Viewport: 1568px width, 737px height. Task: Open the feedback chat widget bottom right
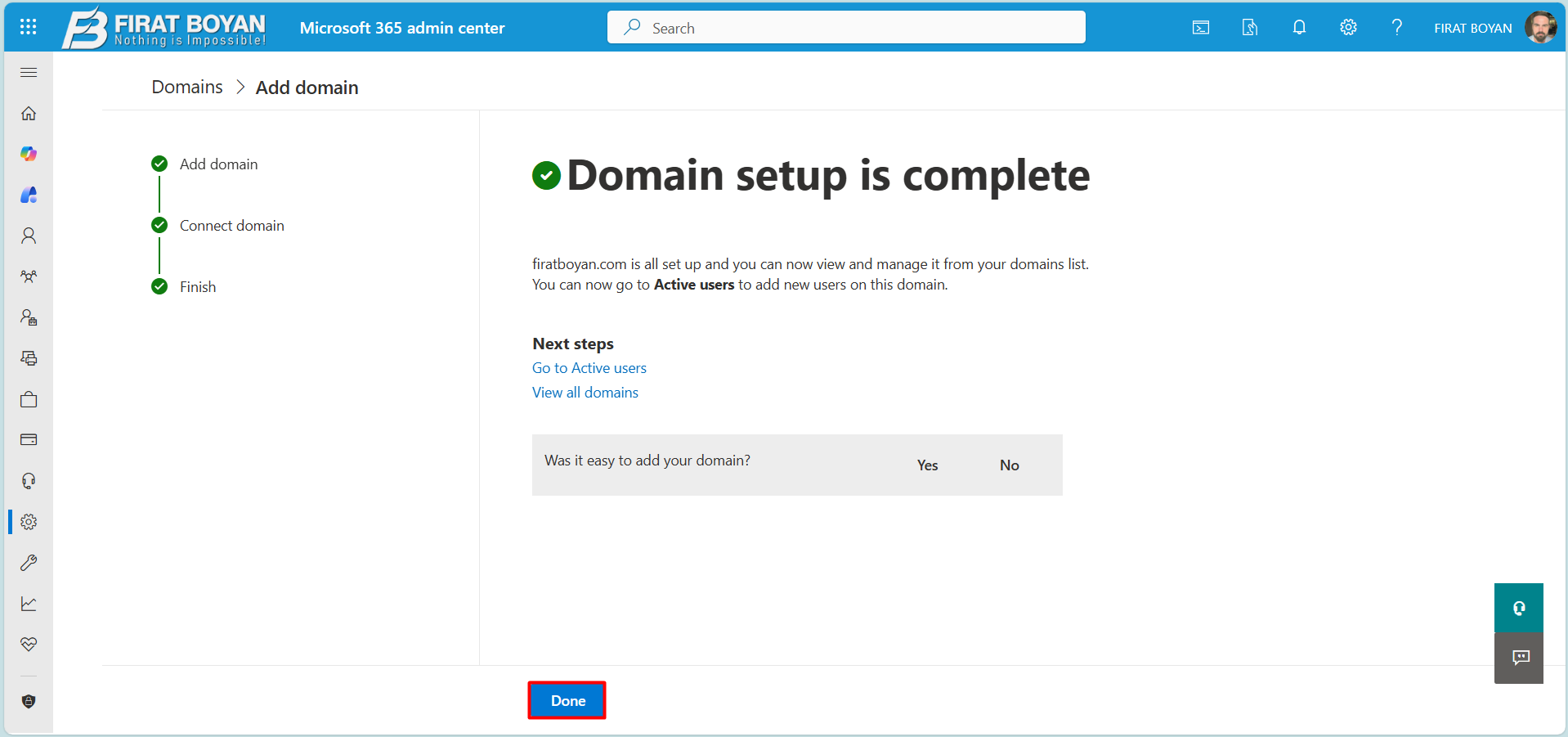pos(1518,658)
